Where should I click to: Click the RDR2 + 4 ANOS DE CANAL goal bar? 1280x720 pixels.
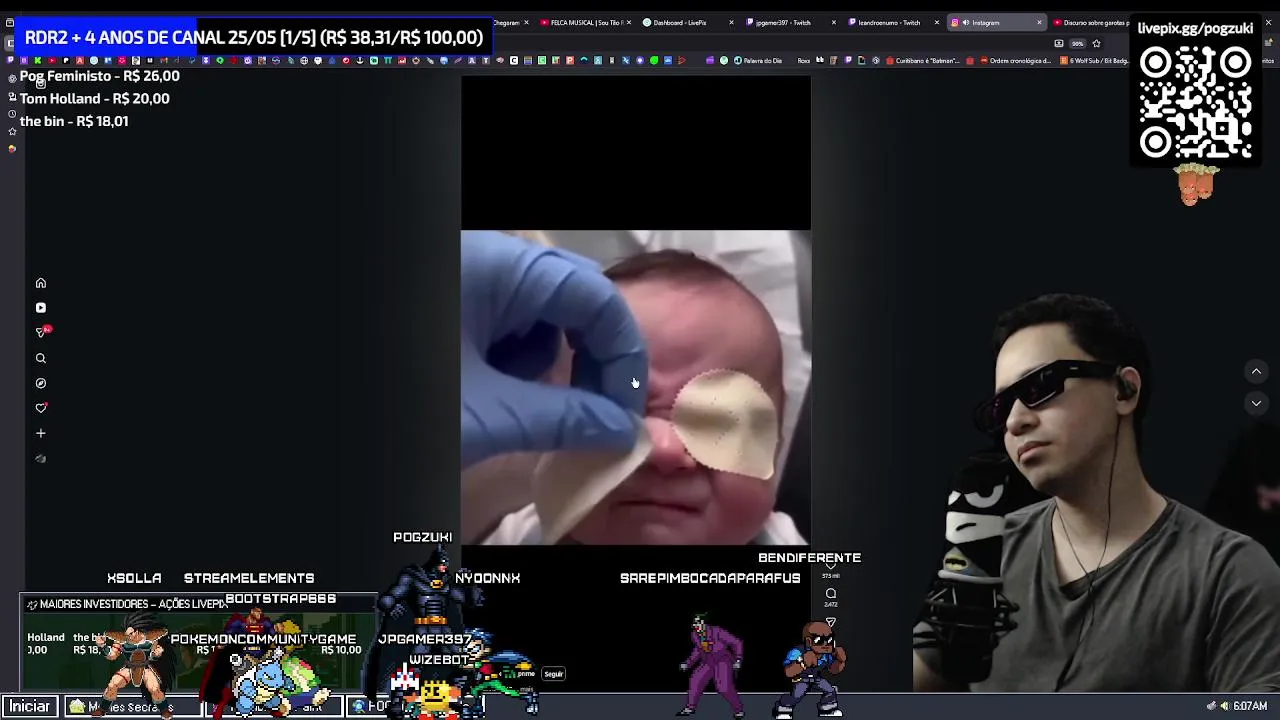(254, 38)
